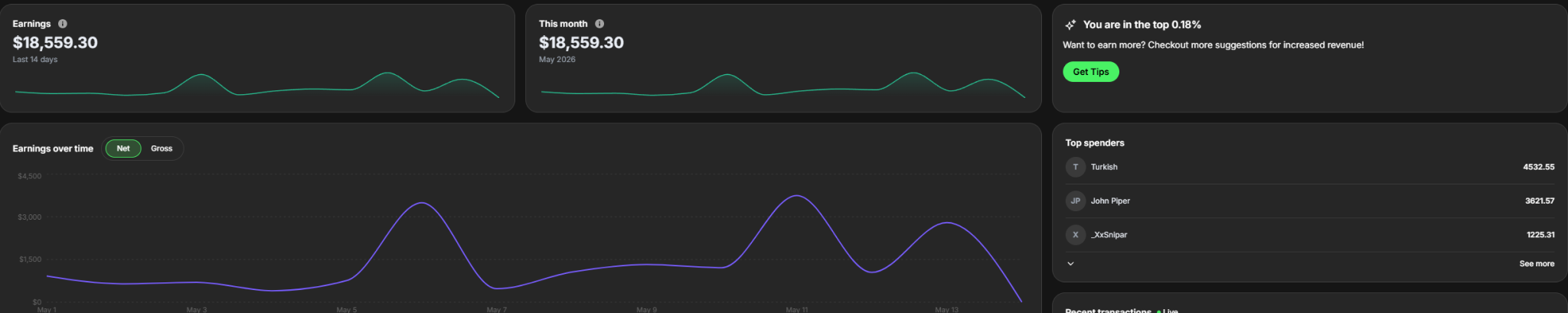Viewport: 1568px width, 313px height.
Task: Click the May 2026 label
Action: coord(557,59)
